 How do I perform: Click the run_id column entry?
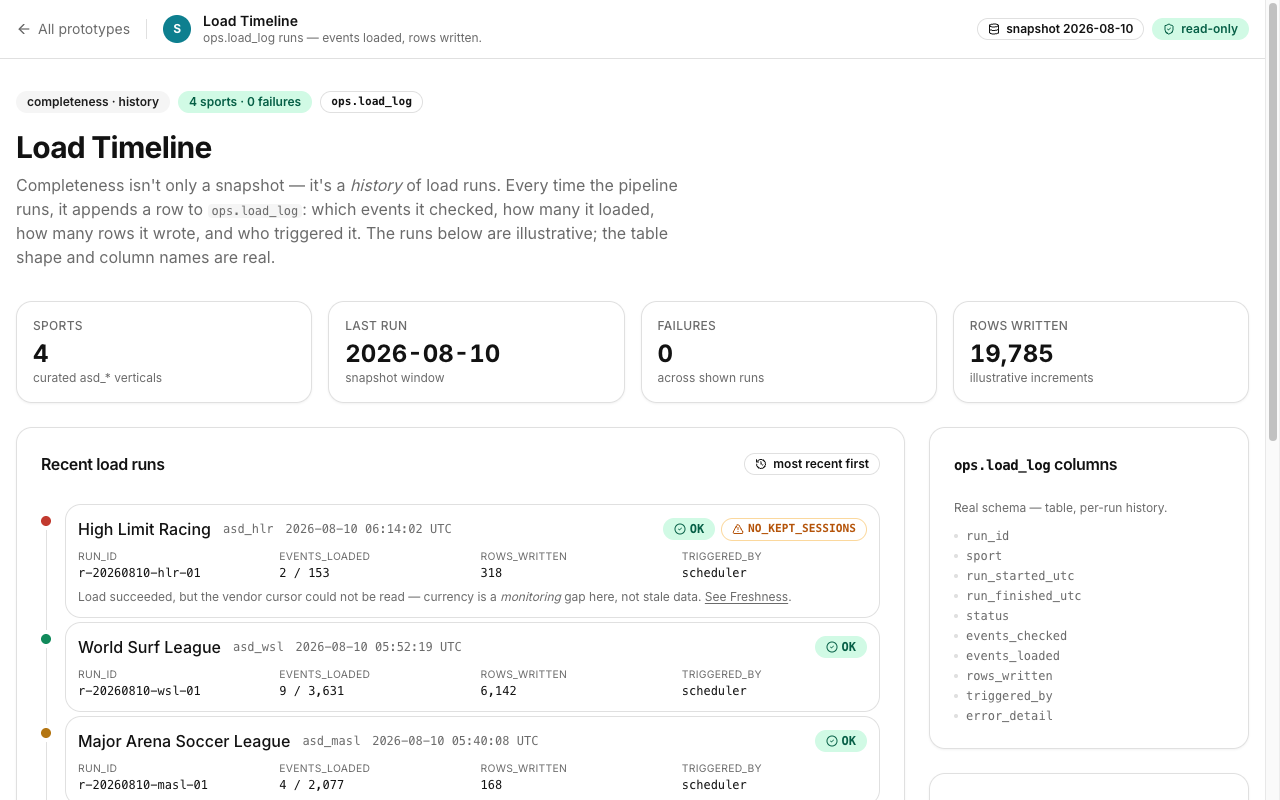(x=987, y=536)
